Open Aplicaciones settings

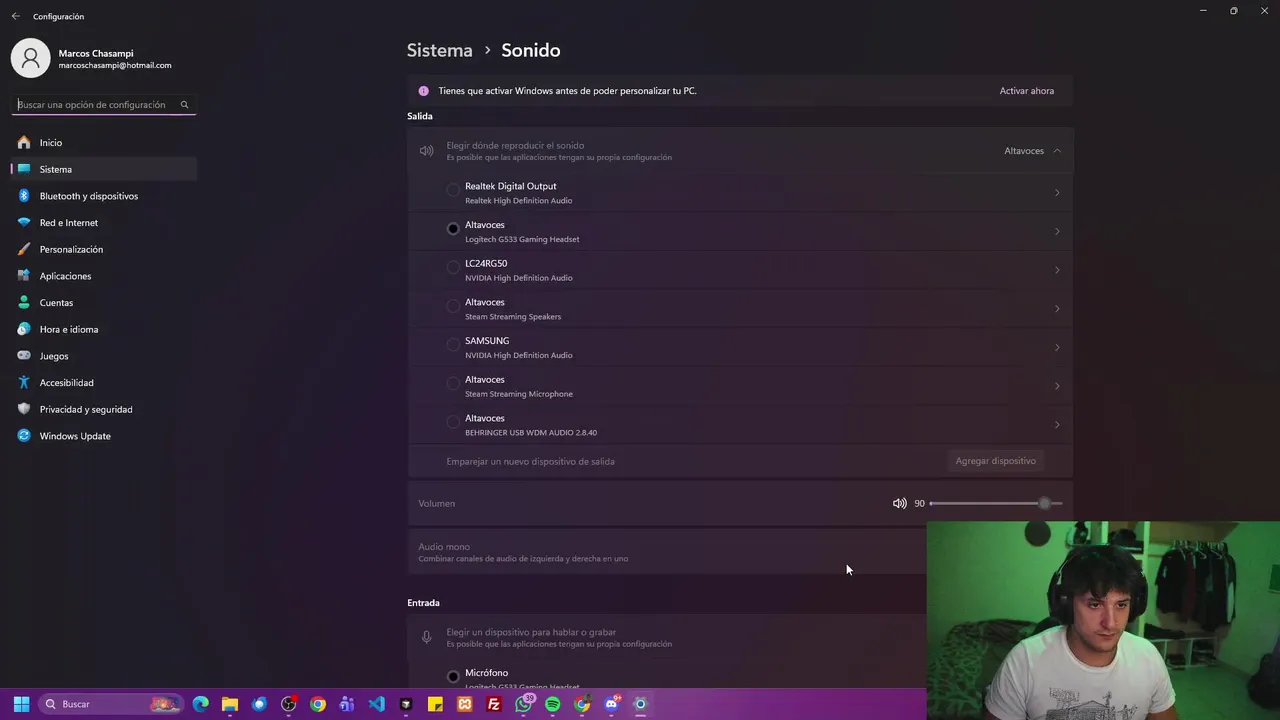point(104,276)
